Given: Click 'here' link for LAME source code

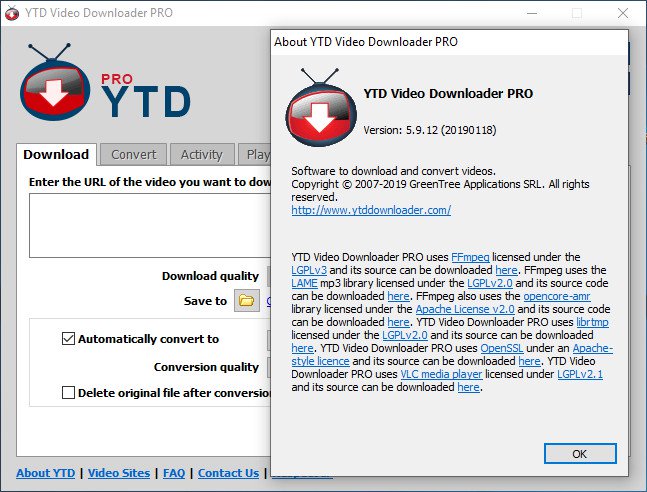Looking at the screenshot, I should coord(398,296).
